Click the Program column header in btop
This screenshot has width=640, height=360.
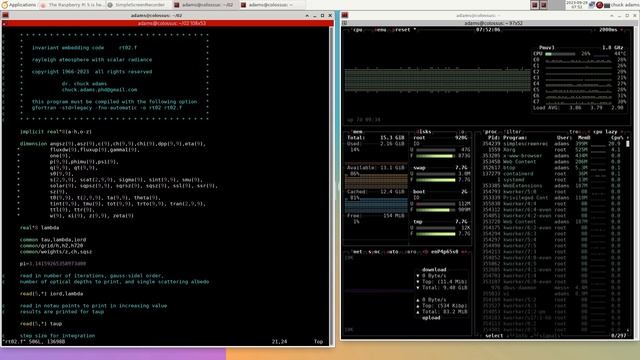[515, 138]
